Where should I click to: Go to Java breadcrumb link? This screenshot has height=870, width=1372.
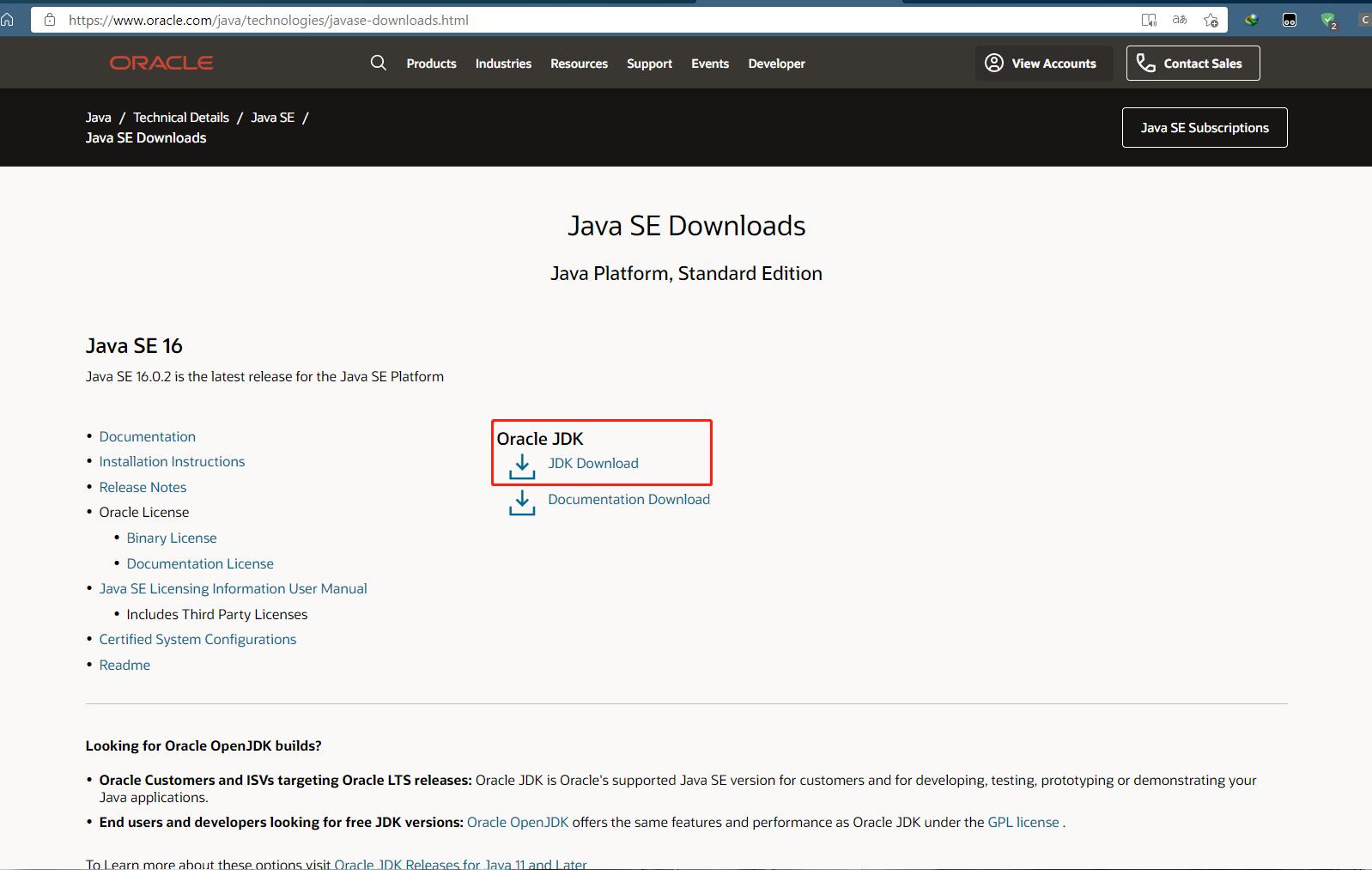[98, 118]
